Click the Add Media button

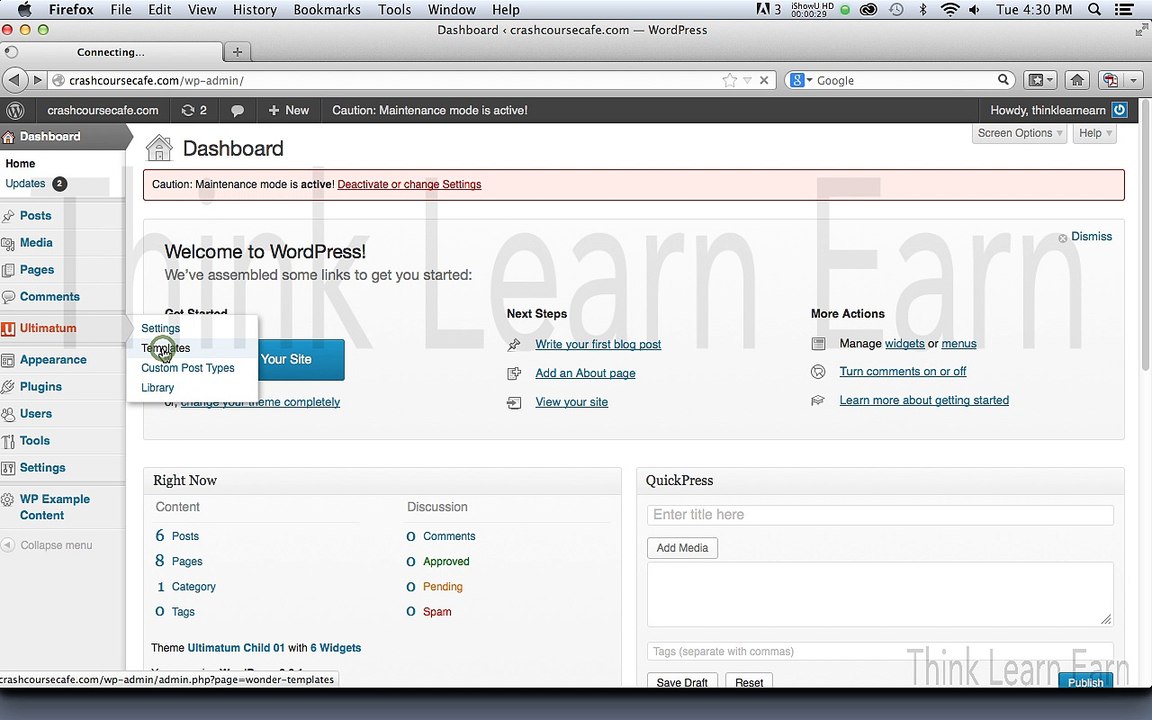(x=683, y=548)
